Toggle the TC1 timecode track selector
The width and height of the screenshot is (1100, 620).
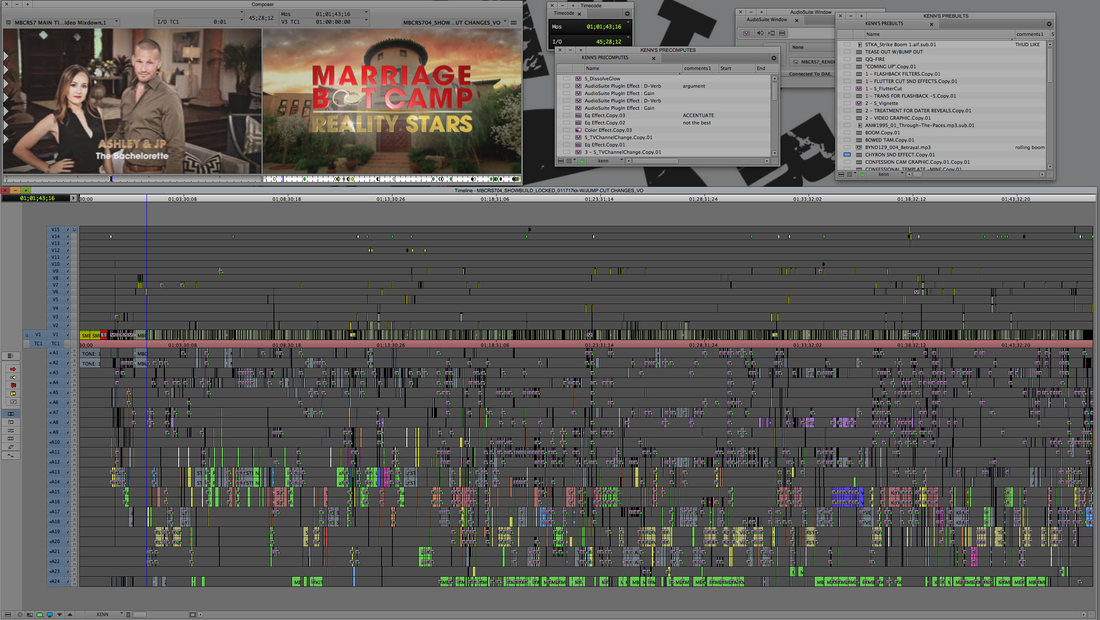55,344
